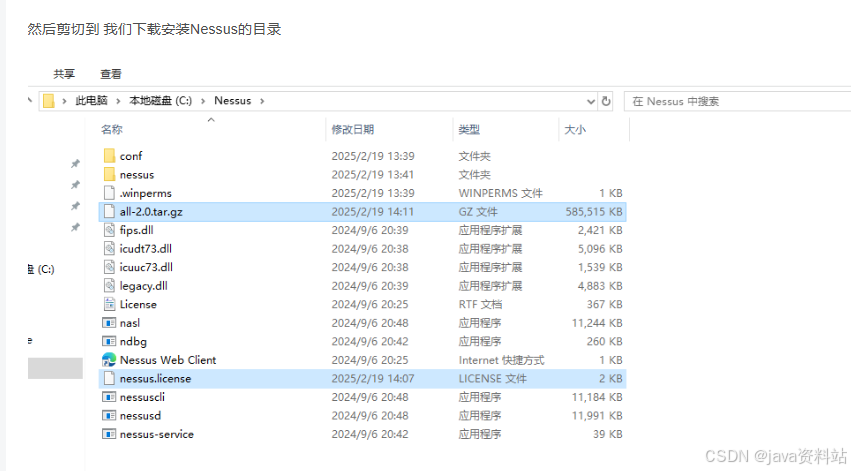Click the nessus-service application icon
851x471 pixels.
point(109,434)
